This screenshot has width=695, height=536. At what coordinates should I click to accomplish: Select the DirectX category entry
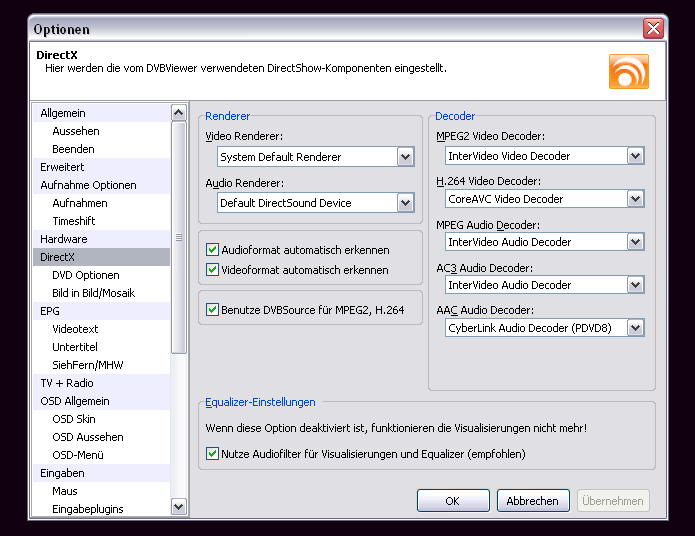102,257
